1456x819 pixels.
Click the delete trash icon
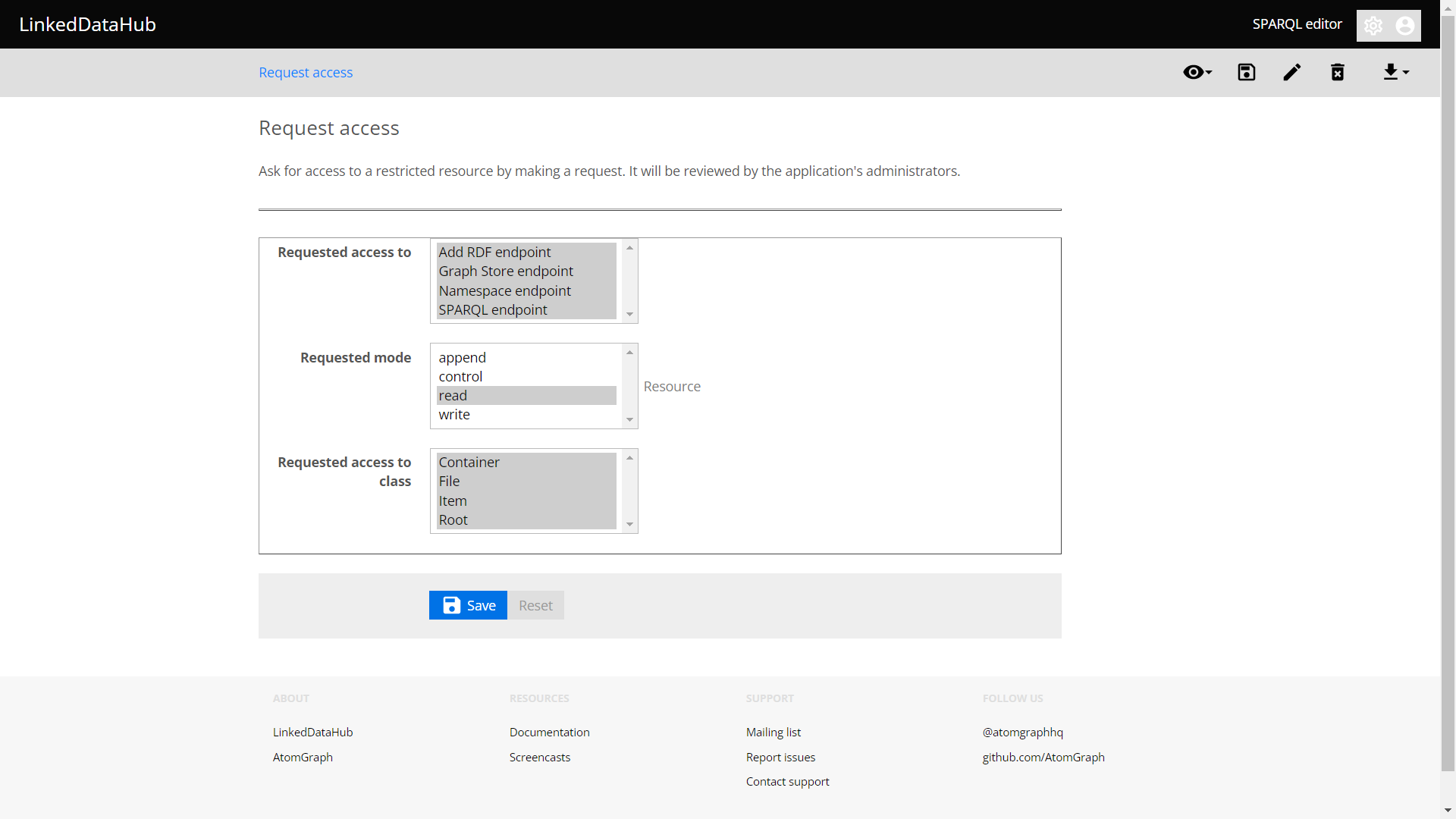click(1338, 72)
